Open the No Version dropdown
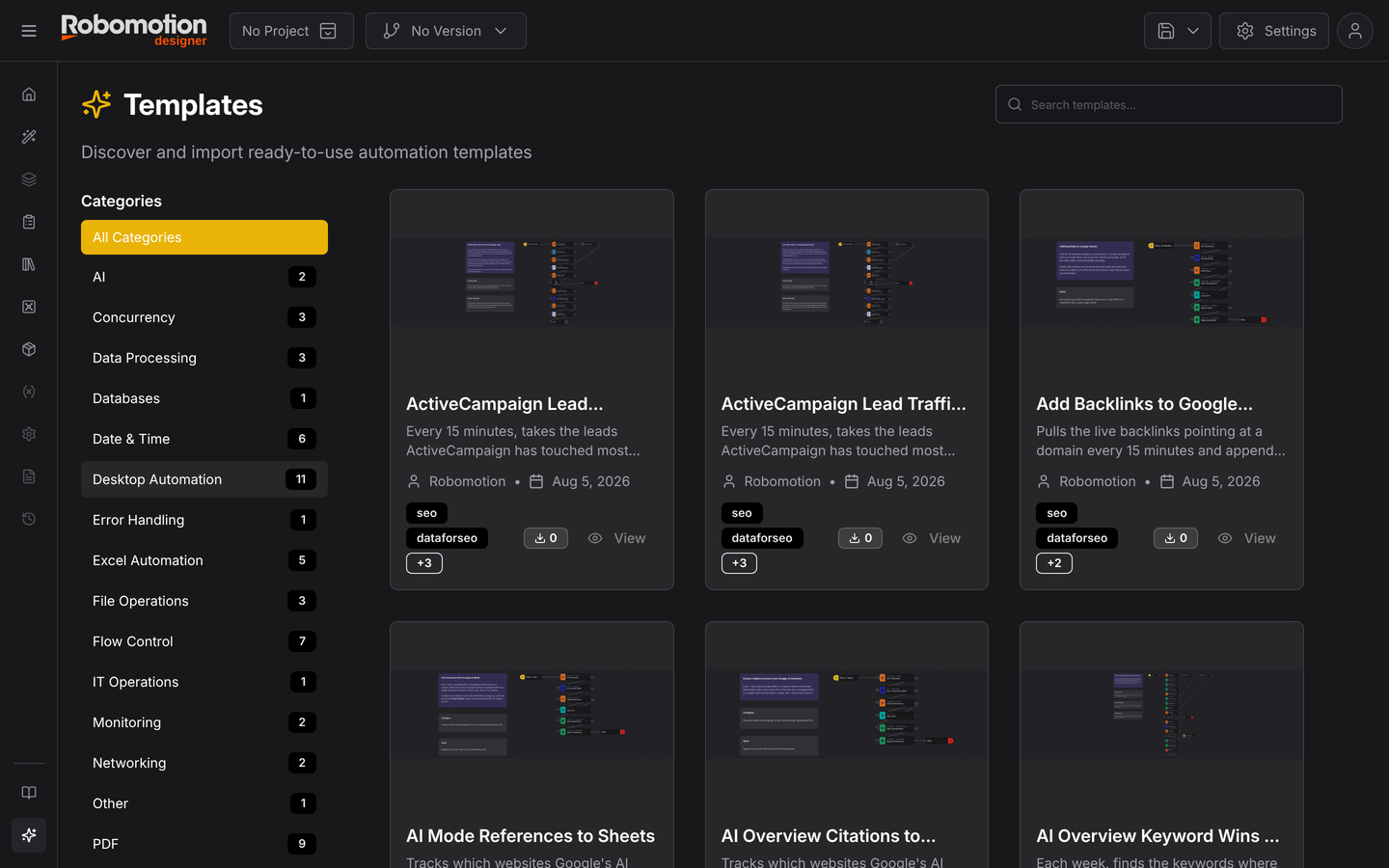Viewport: 1389px width, 868px height. coord(446,31)
